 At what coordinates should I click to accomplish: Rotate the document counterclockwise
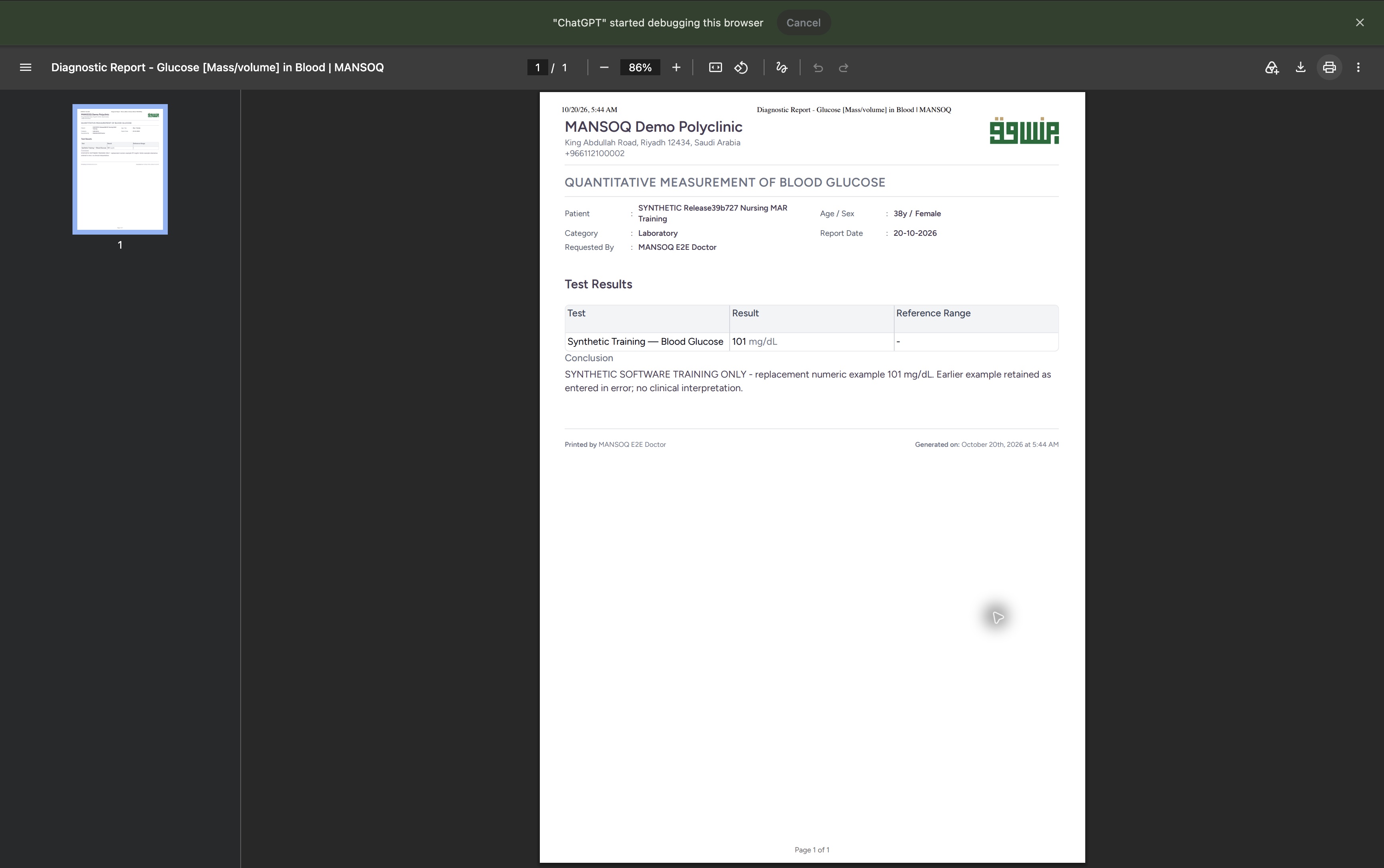point(741,68)
